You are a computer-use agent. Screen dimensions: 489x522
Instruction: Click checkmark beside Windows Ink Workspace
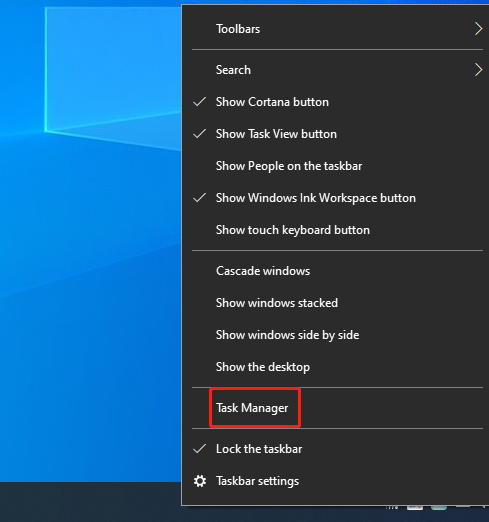(200, 198)
